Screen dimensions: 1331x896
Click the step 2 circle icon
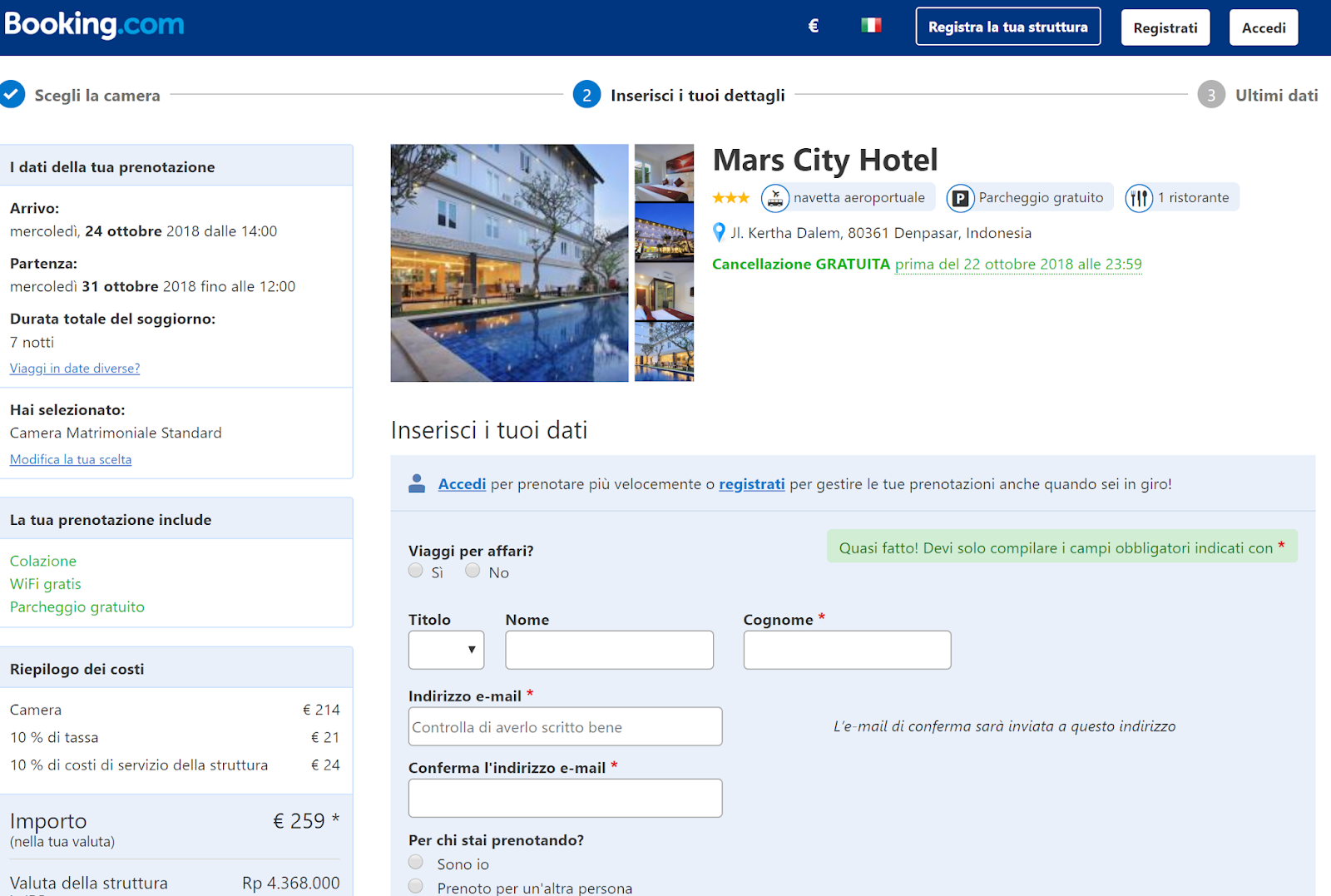click(586, 95)
